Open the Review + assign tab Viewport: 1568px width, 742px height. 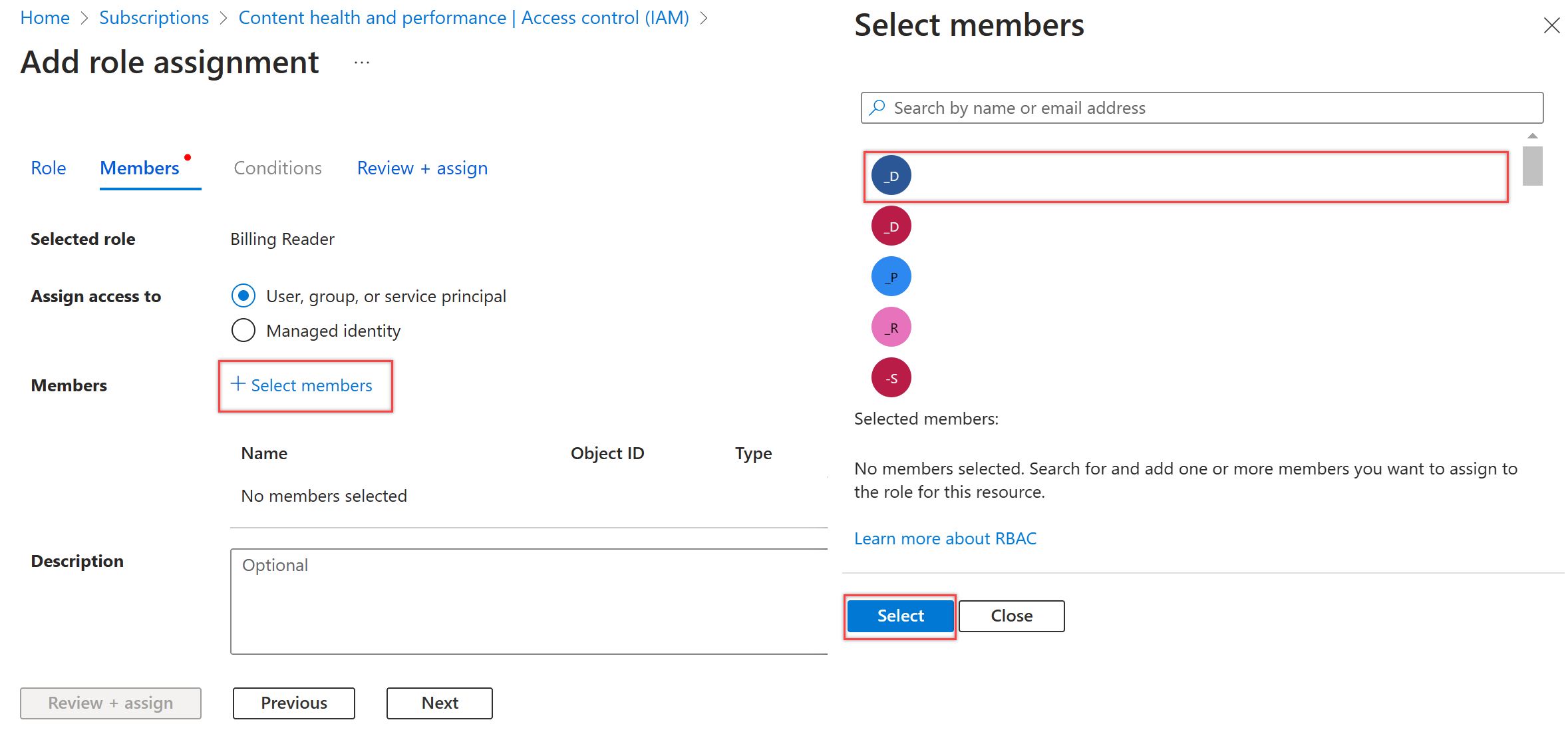[422, 168]
